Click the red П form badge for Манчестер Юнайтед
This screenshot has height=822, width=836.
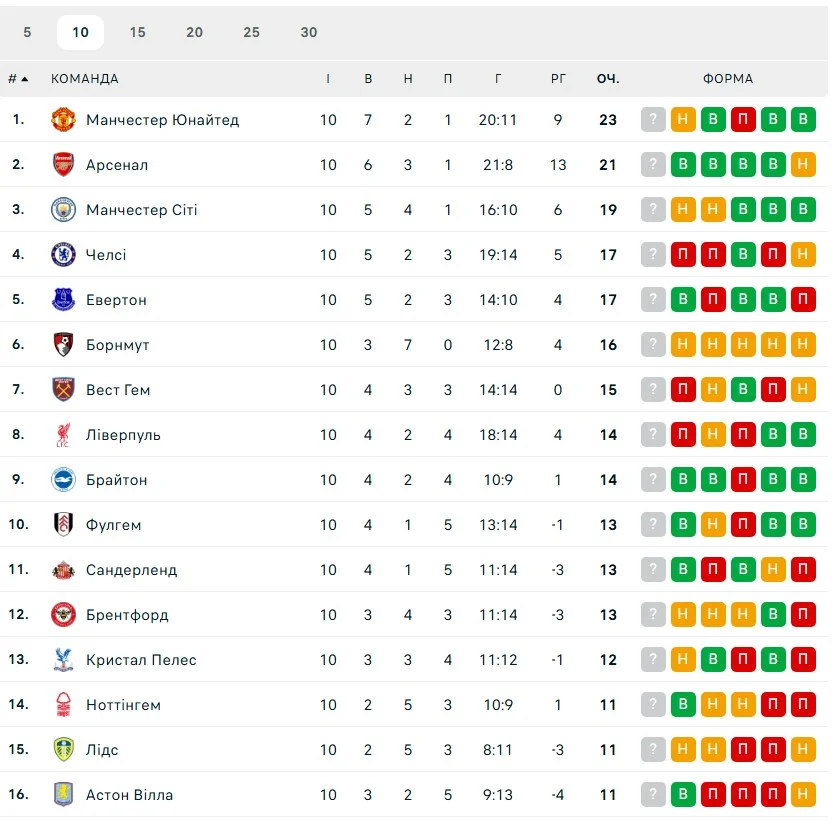[x=743, y=120]
